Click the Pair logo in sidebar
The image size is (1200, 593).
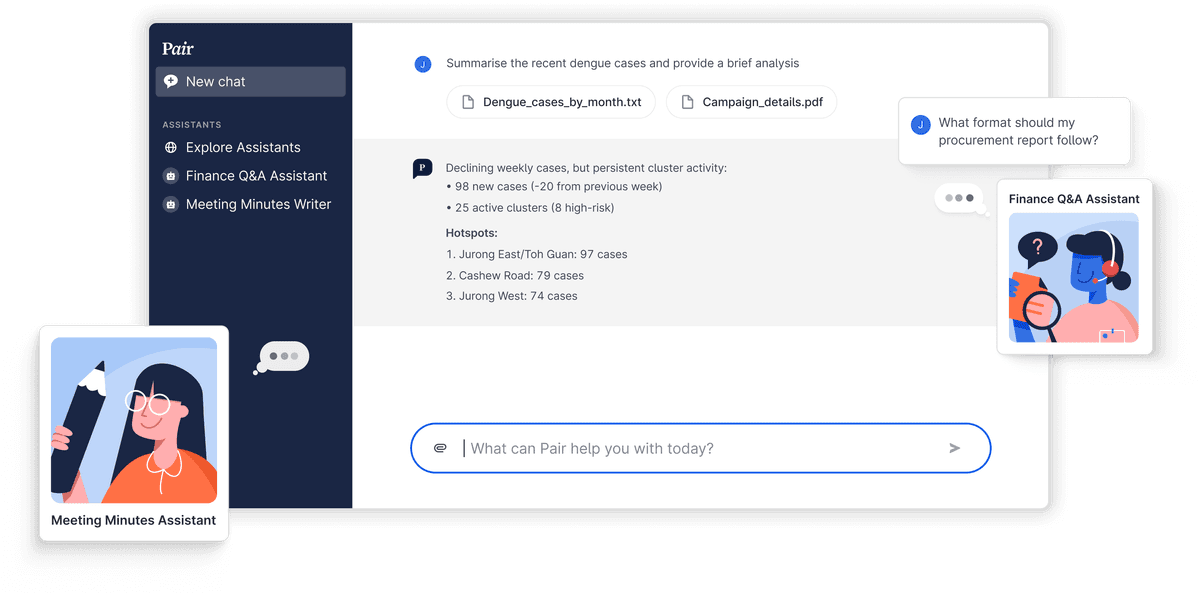point(178,48)
